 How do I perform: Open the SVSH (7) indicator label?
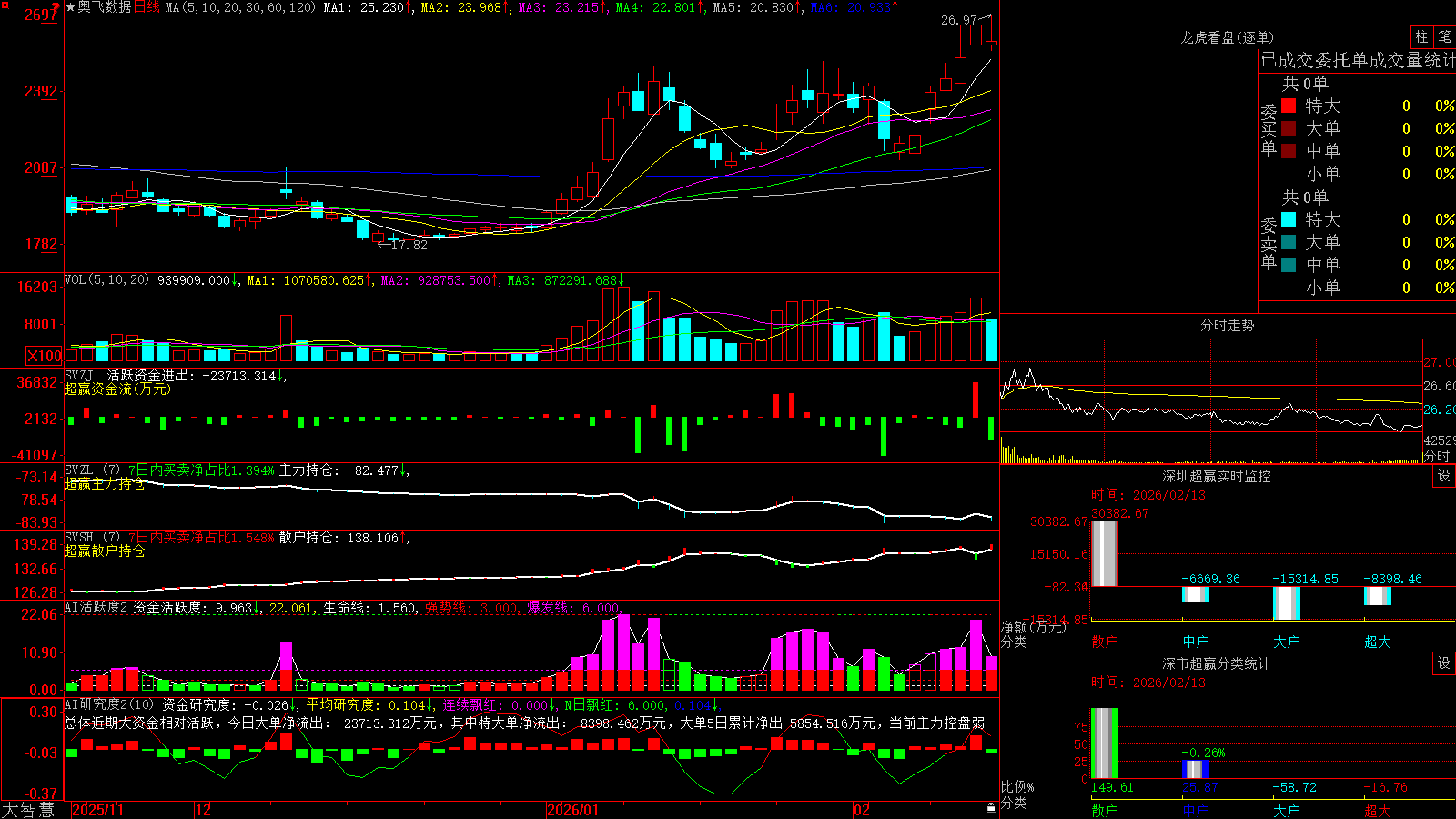(x=93, y=538)
